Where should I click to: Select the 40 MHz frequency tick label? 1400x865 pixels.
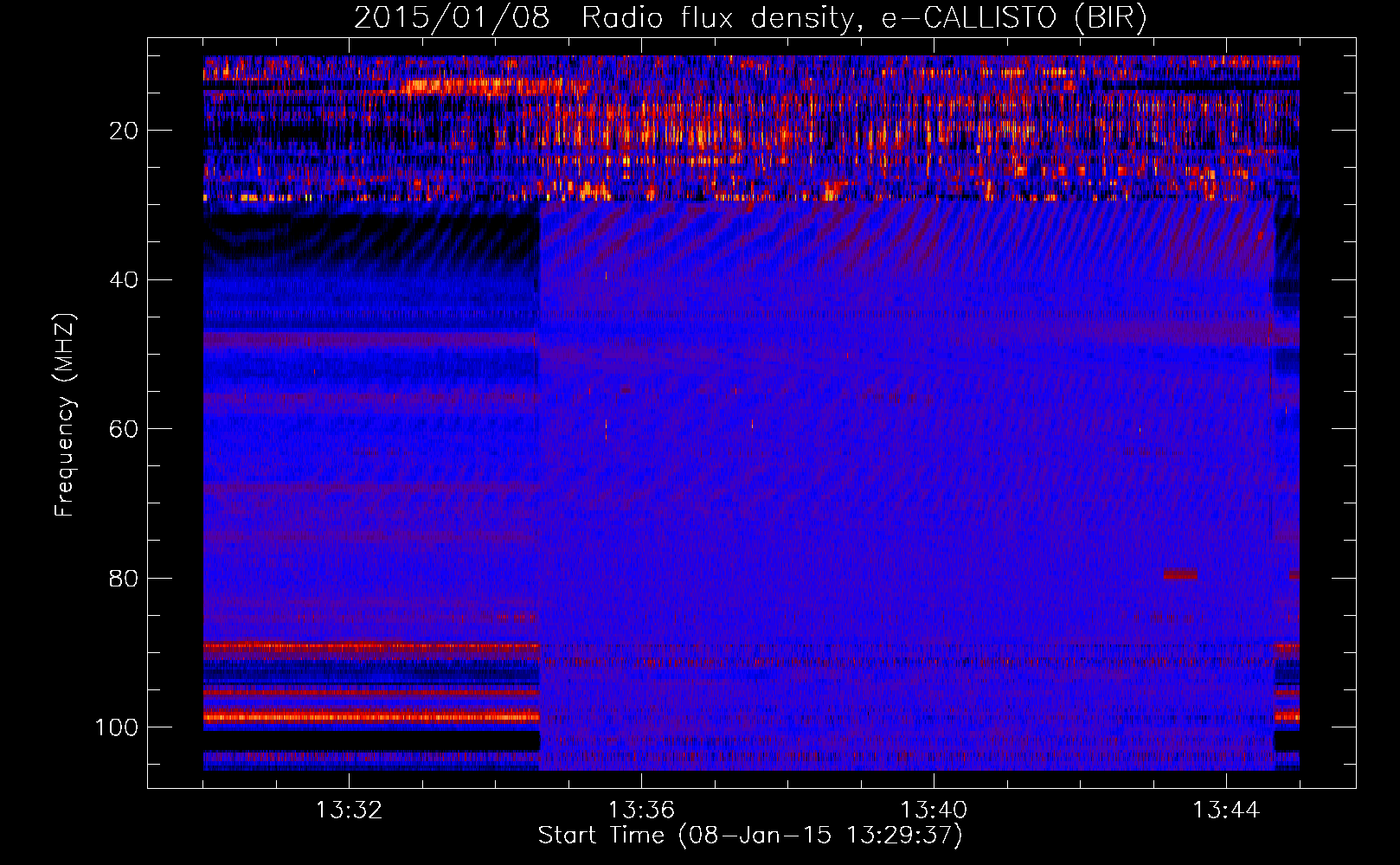coord(124,280)
